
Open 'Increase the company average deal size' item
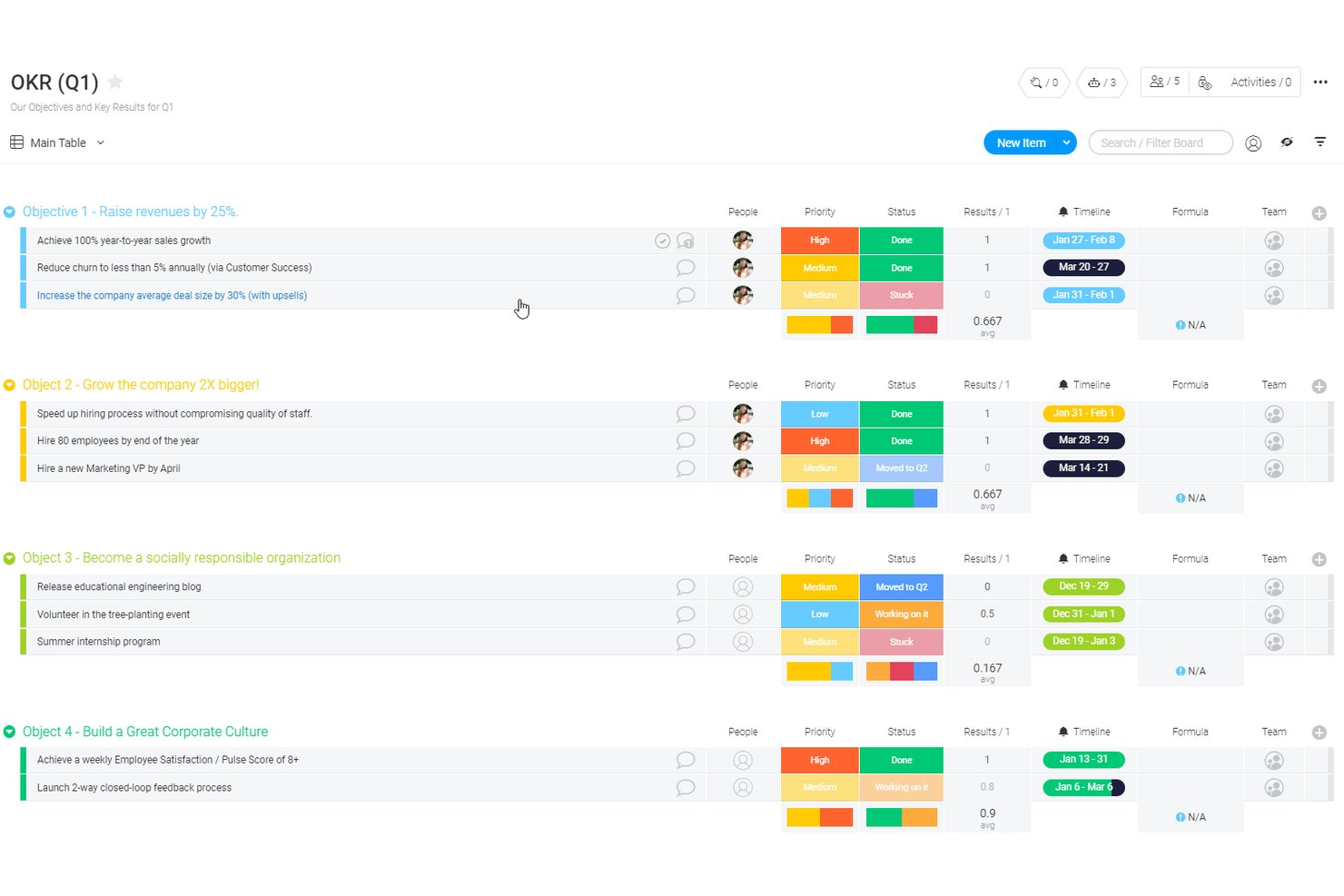[172, 295]
